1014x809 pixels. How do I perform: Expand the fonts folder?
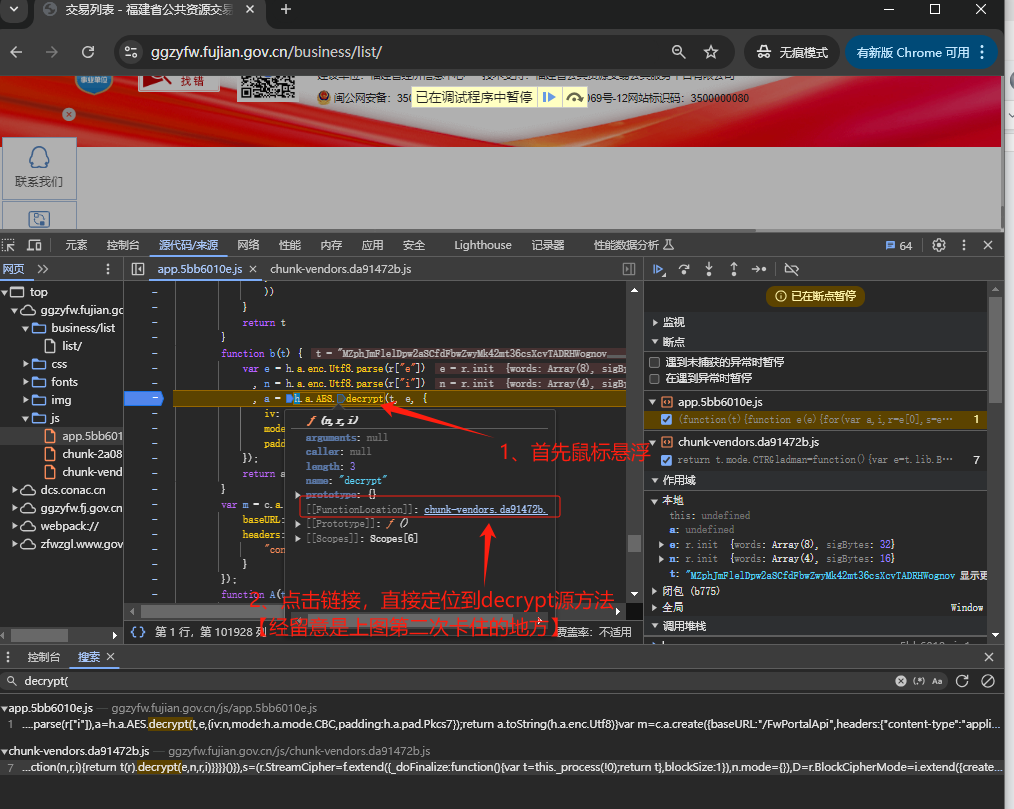[26, 382]
